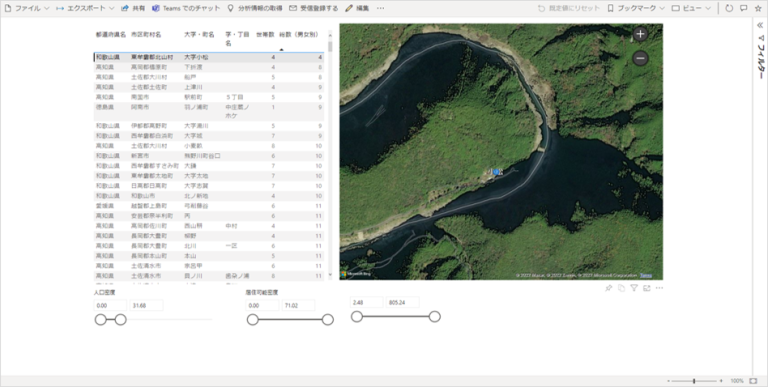Open the toolbar more options ellipsis
Image resolution: width=768 pixels, height=387 pixels.
click(380, 8)
